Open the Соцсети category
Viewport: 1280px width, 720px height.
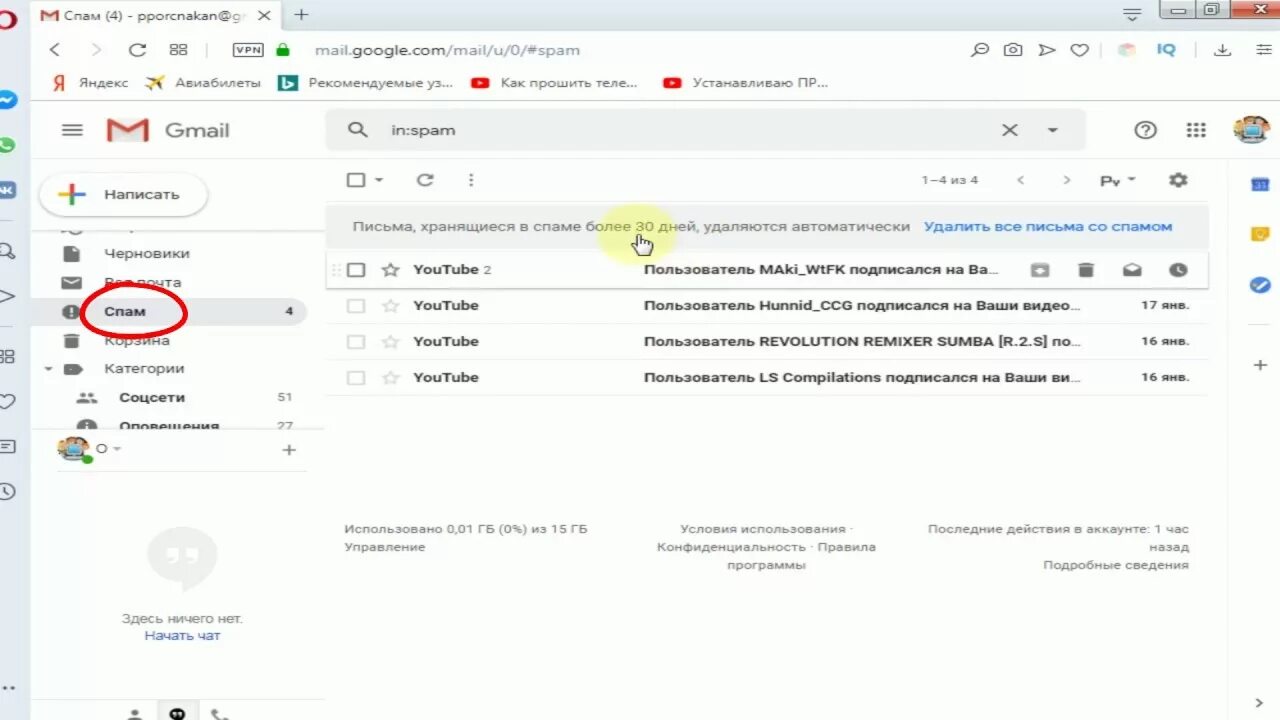tap(152, 397)
